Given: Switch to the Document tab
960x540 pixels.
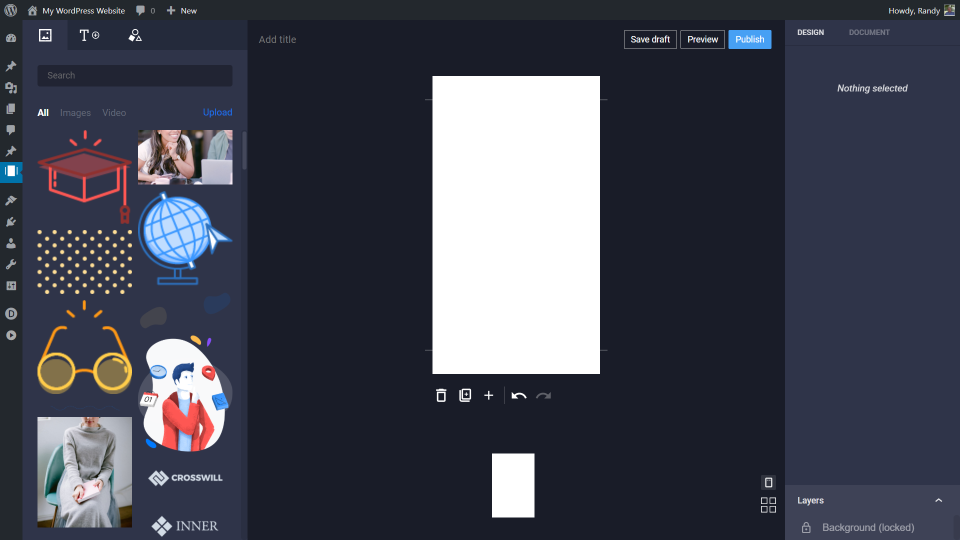Looking at the screenshot, I should point(869,32).
